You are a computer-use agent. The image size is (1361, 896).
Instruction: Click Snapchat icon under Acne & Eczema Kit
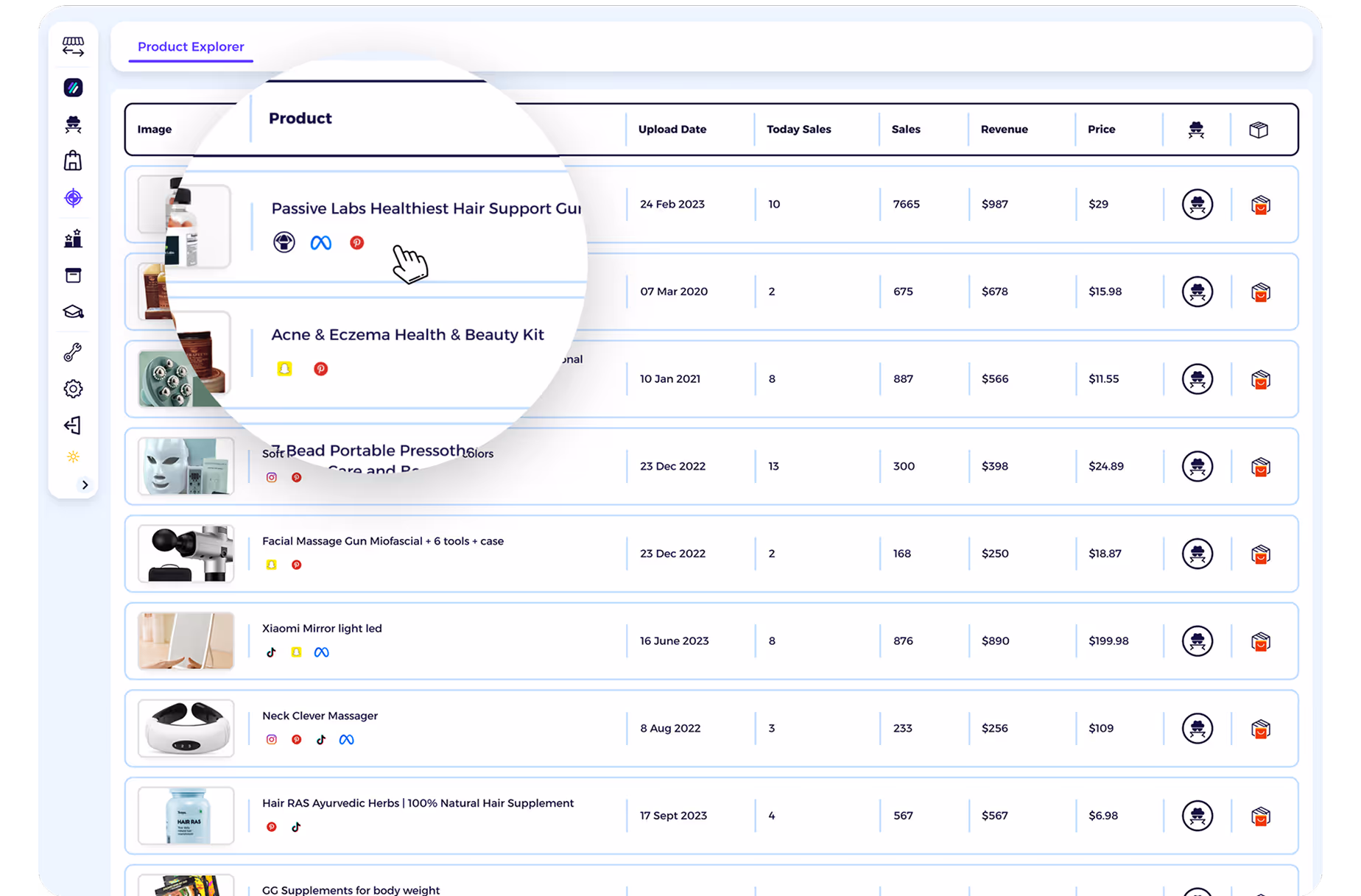(284, 369)
